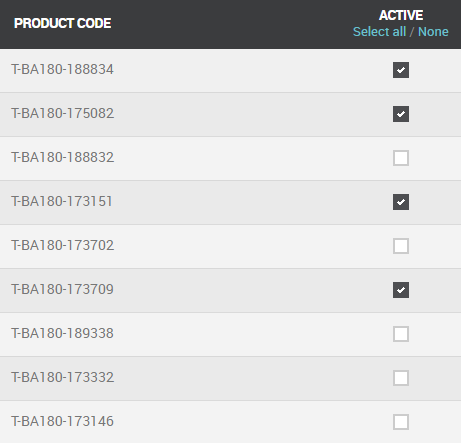Image resolution: width=461 pixels, height=443 pixels.
Task: Mark T-BA180-173146 as active
Action: pyautogui.click(x=401, y=422)
